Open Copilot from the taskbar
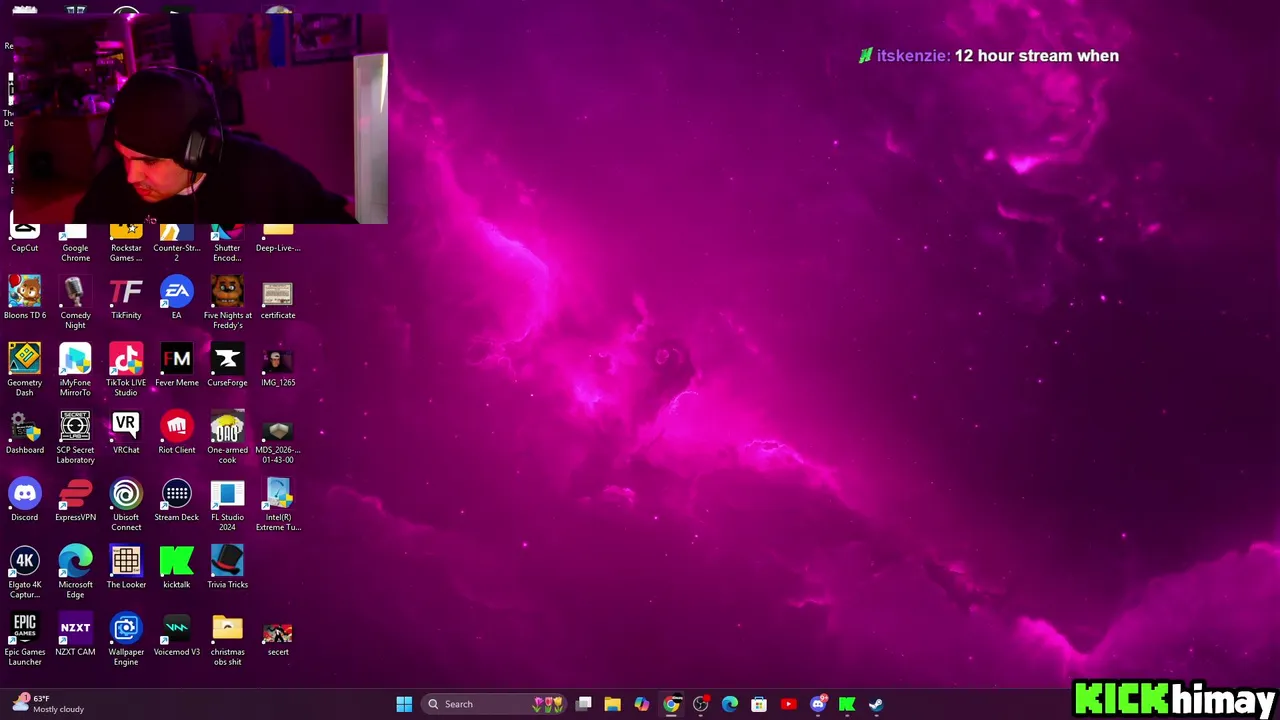Viewport: 1280px width, 720px height. coord(642,704)
